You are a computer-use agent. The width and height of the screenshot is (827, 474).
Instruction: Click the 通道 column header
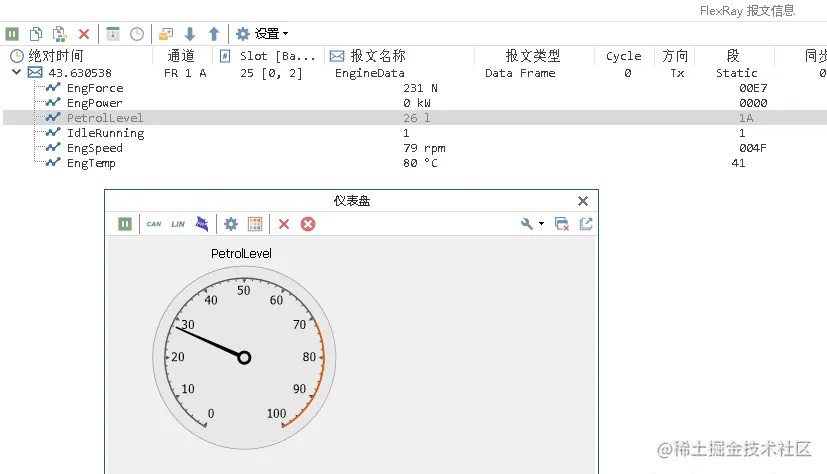(x=181, y=56)
